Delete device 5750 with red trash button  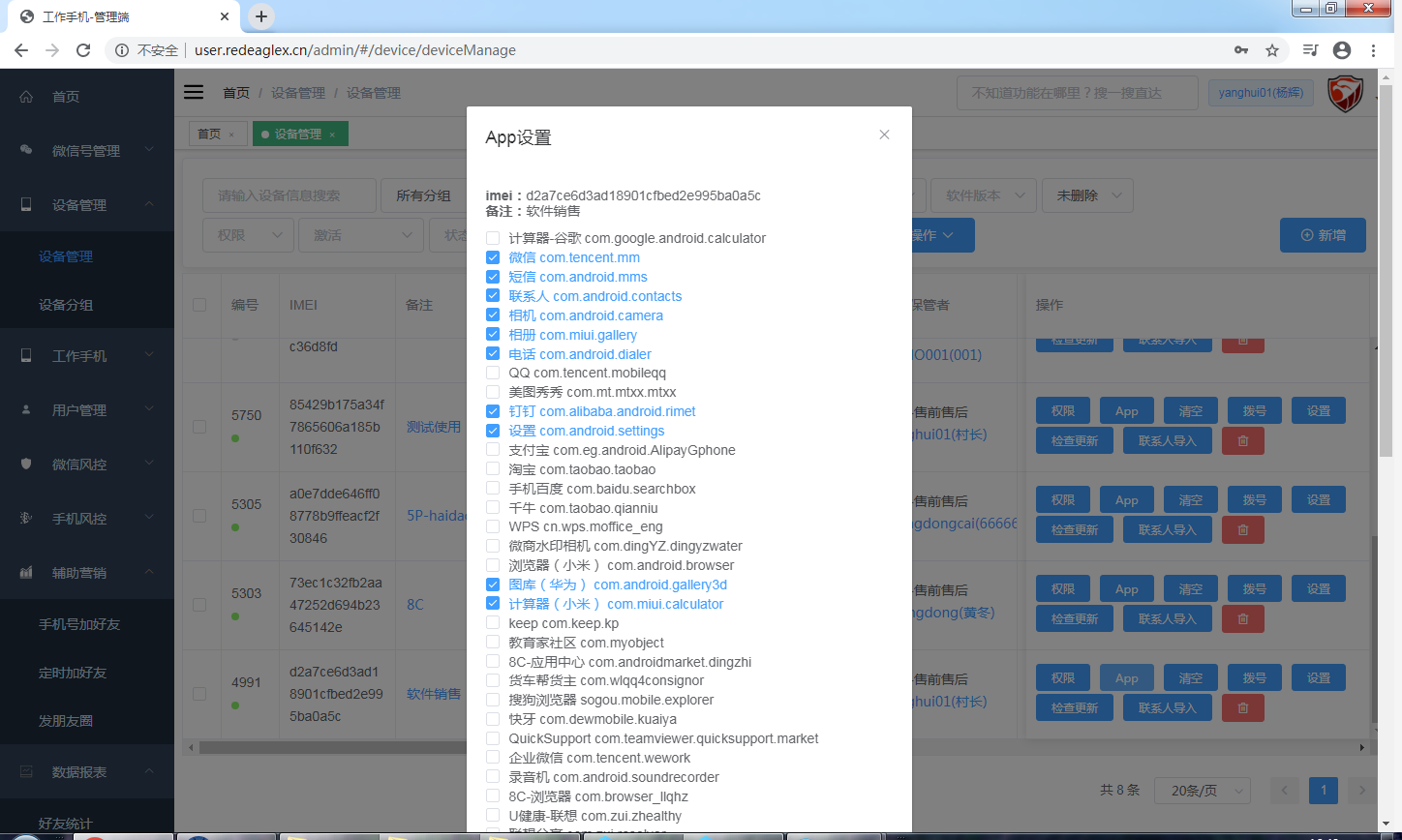coord(1243,440)
